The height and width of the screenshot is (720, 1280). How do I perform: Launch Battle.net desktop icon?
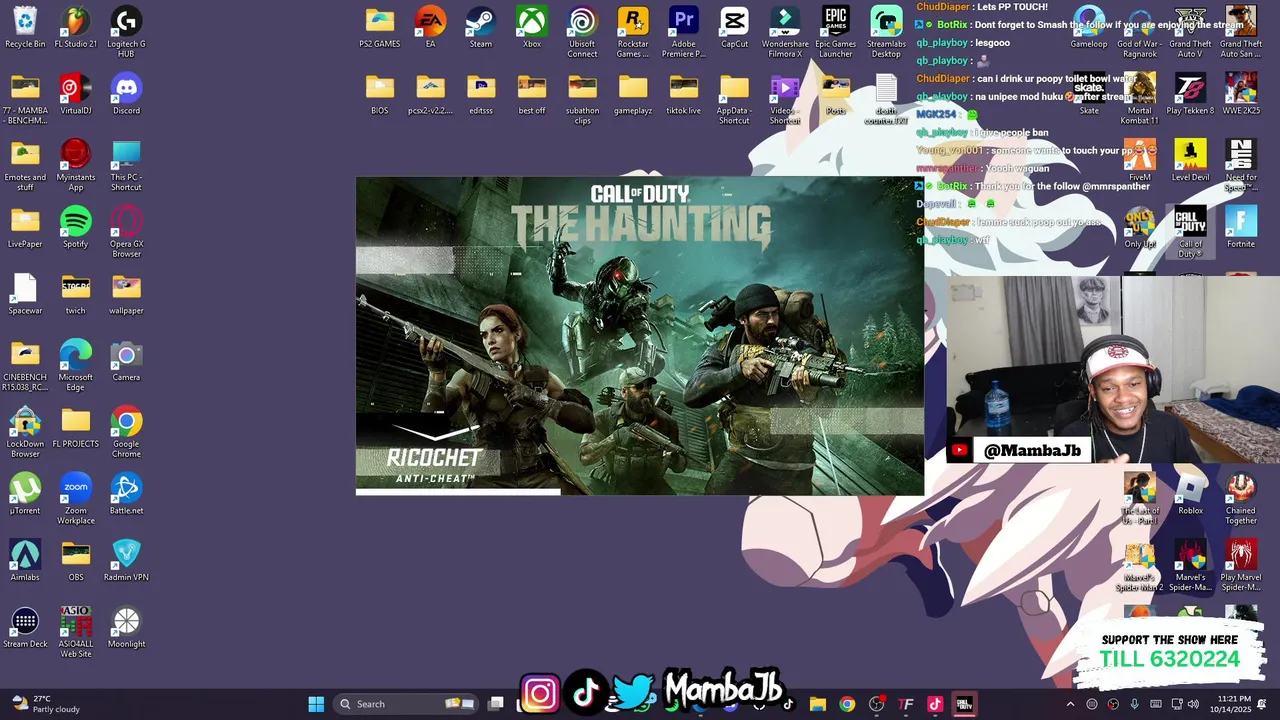[x=126, y=494]
